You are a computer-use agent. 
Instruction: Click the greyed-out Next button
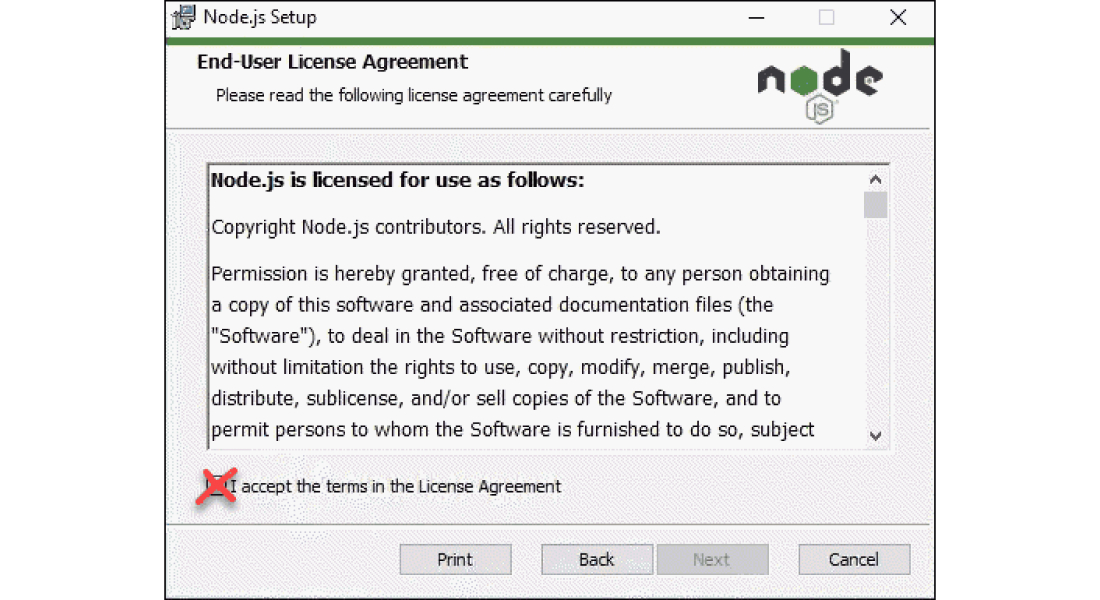click(x=712, y=559)
